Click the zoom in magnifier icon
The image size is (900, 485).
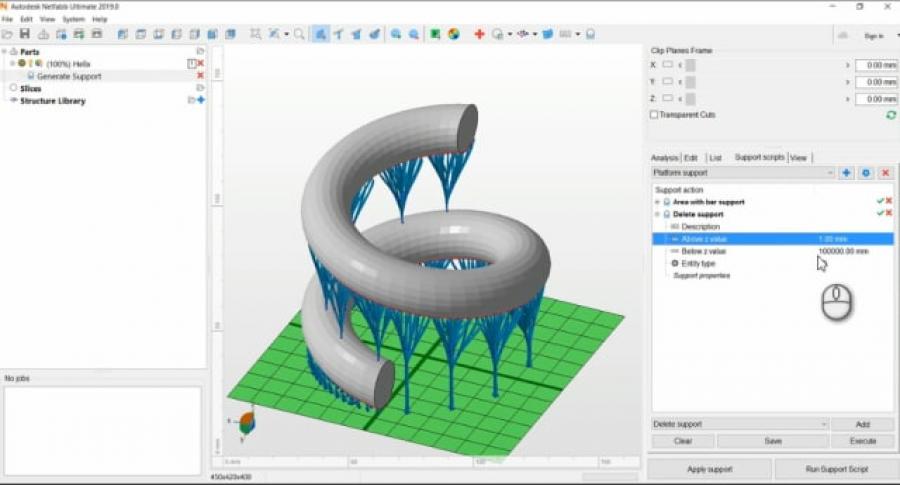pyautogui.click(x=396, y=34)
